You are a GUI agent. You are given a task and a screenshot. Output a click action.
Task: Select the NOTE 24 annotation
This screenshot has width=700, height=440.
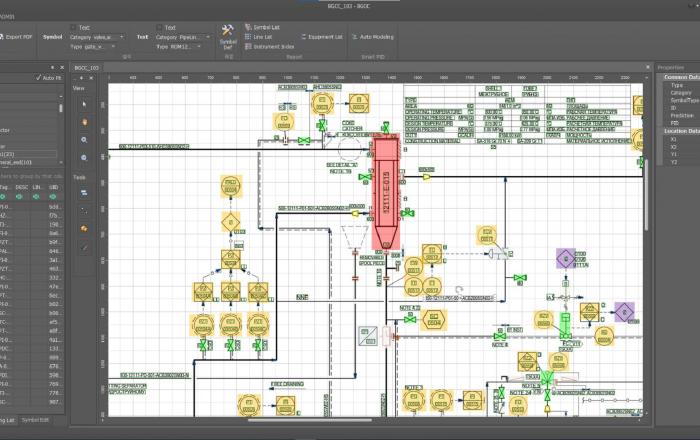(521, 393)
